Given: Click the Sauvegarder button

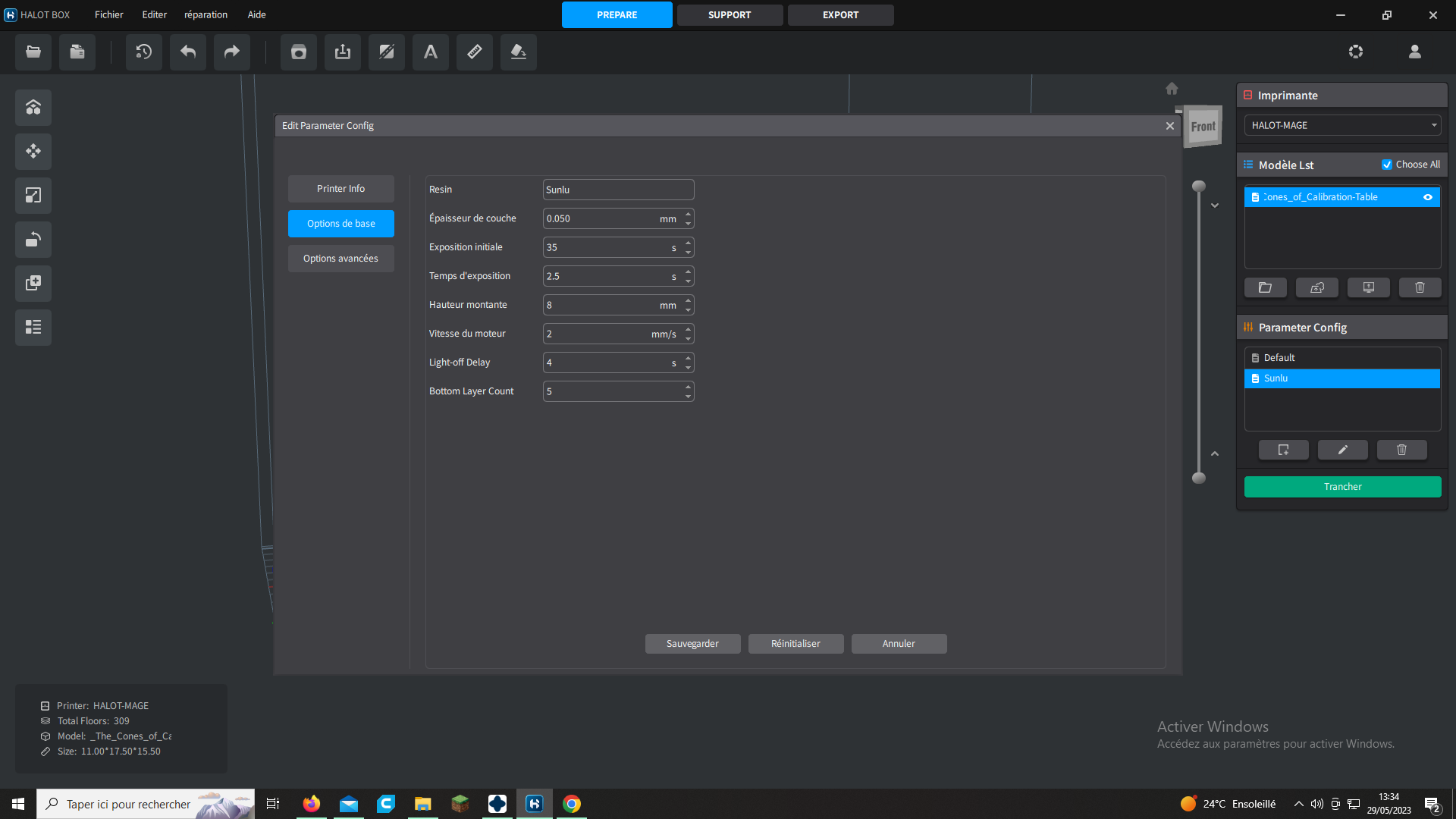Looking at the screenshot, I should tap(692, 644).
